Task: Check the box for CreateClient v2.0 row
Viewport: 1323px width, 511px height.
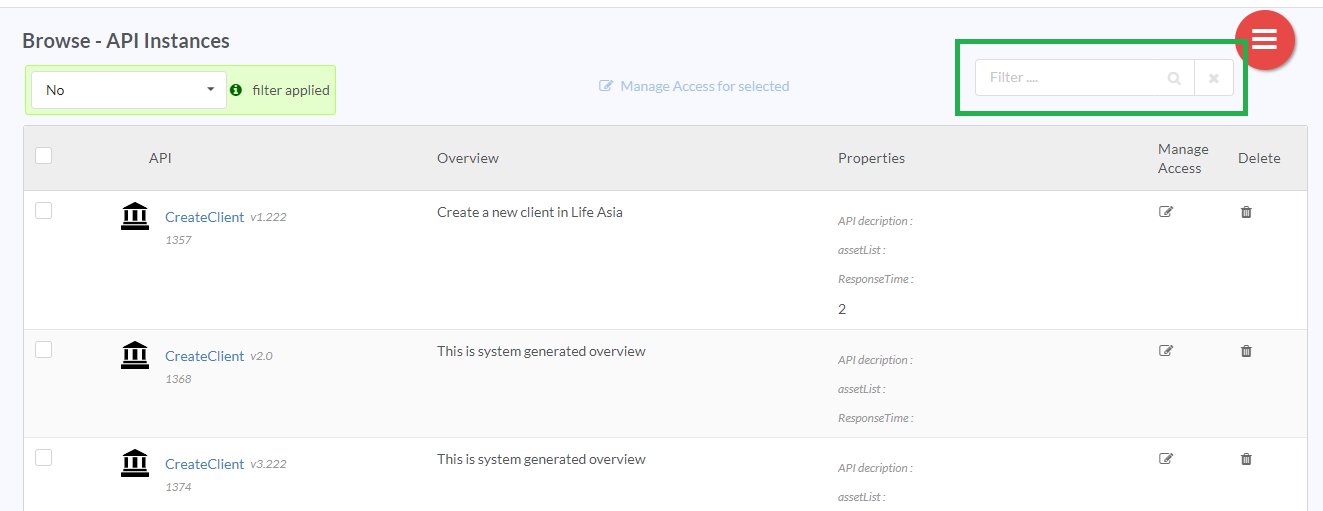Action: point(43,349)
